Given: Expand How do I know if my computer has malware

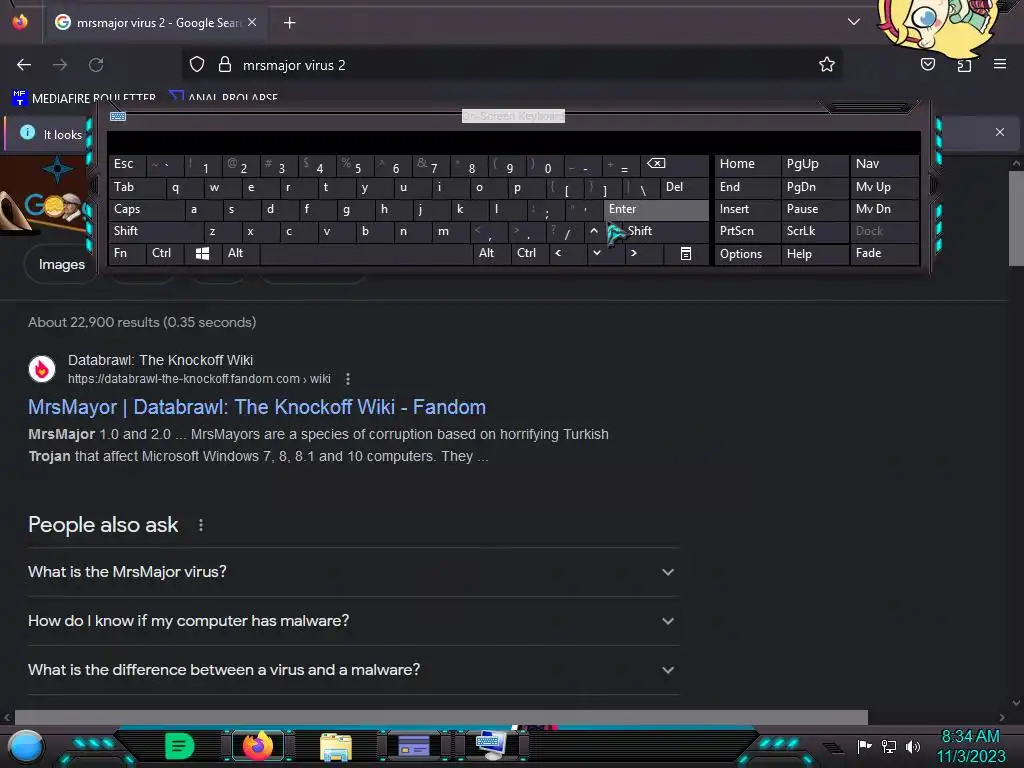Looking at the screenshot, I should pos(353,621).
